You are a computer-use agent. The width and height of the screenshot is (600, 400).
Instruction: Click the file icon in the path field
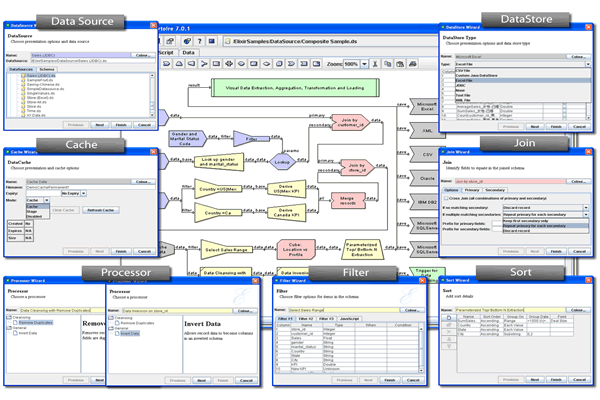click(x=228, y=41)
